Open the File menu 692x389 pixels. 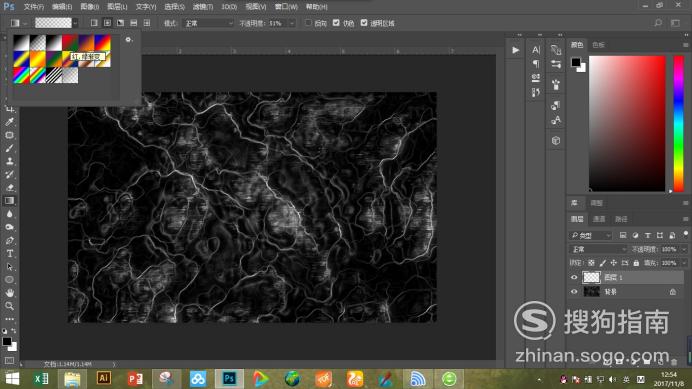tap(34, 7)
